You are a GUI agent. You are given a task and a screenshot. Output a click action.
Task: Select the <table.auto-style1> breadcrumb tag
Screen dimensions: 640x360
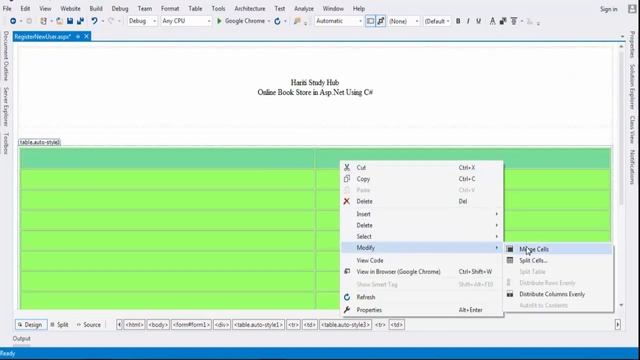(x=258, y=325)
